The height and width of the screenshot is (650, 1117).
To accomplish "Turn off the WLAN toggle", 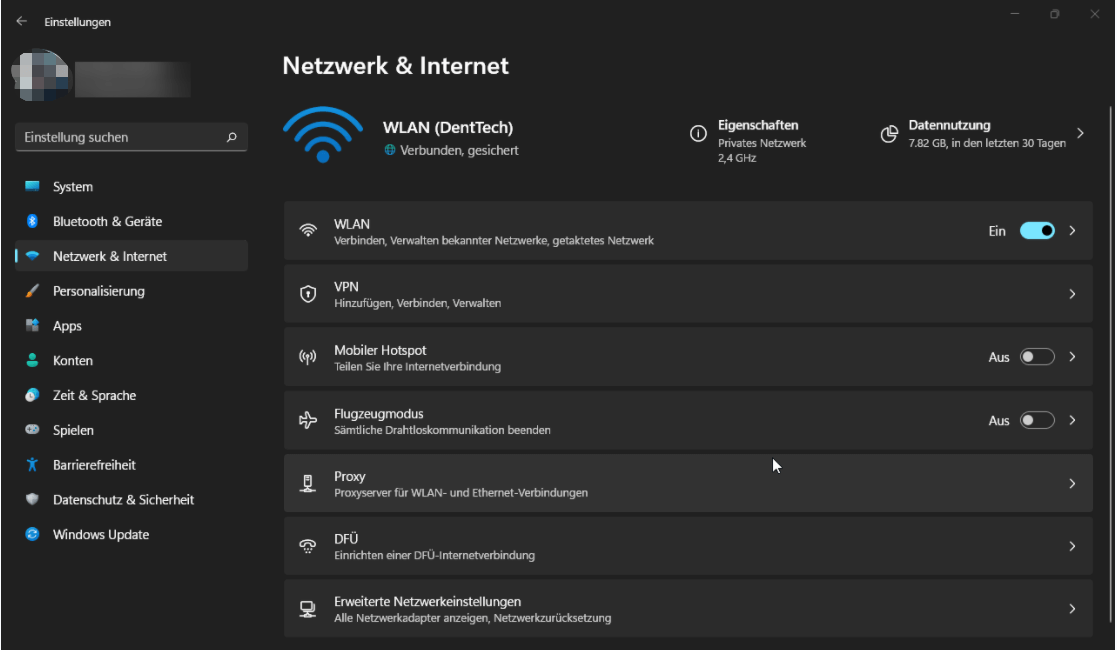I will tap(1037, 231).
